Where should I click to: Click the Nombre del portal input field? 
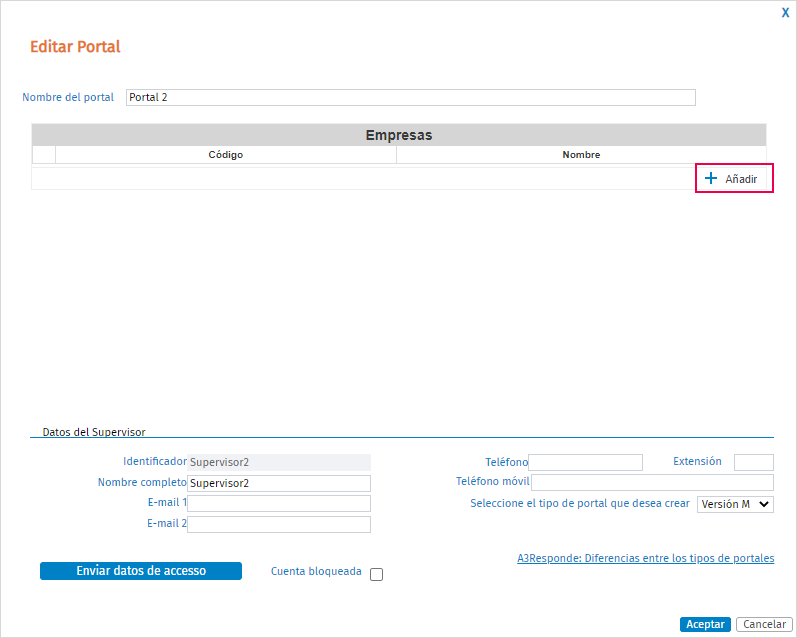411,97
